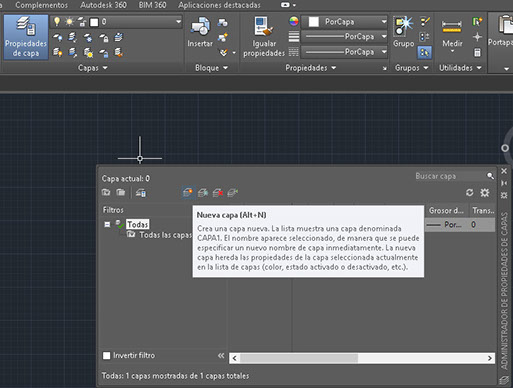Click the Grupo create group button

pos(403,32)
